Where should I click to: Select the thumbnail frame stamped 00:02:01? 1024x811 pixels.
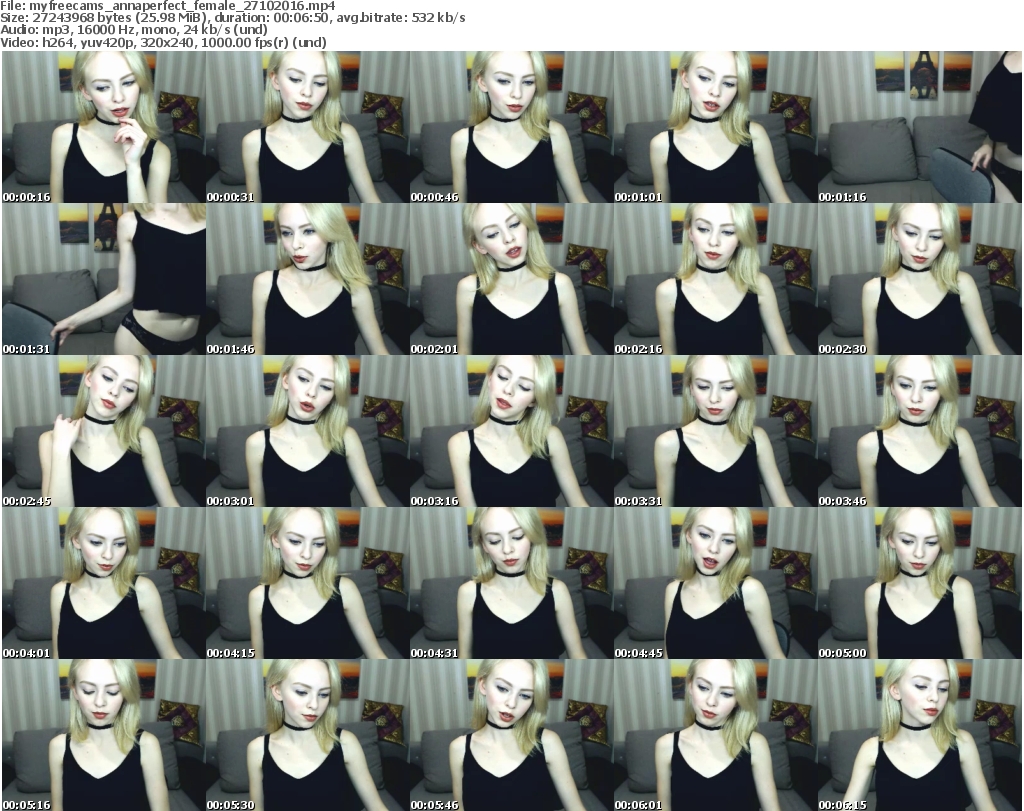point(511,279)
